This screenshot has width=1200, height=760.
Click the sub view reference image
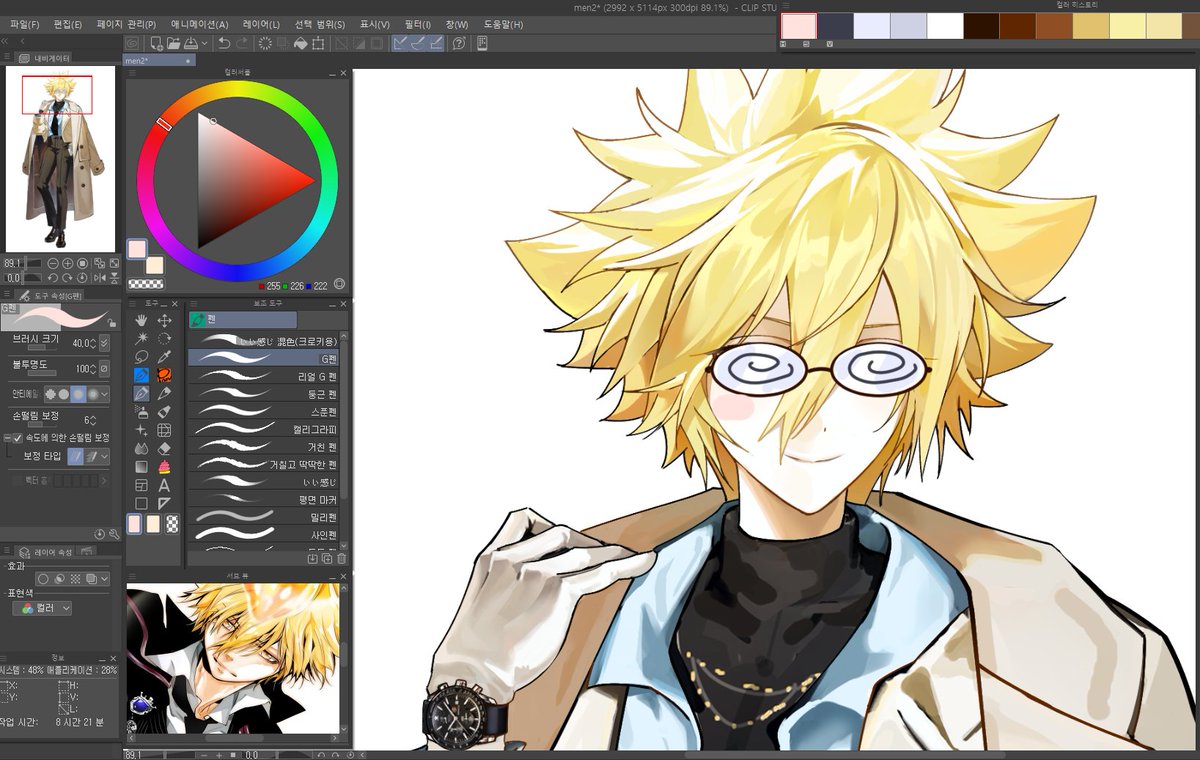(233, 658)
